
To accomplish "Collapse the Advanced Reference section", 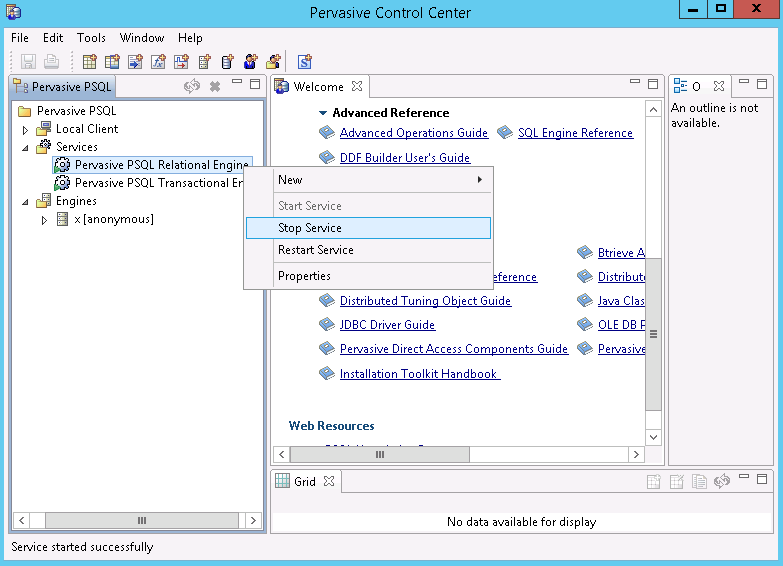I will point(323,113).
